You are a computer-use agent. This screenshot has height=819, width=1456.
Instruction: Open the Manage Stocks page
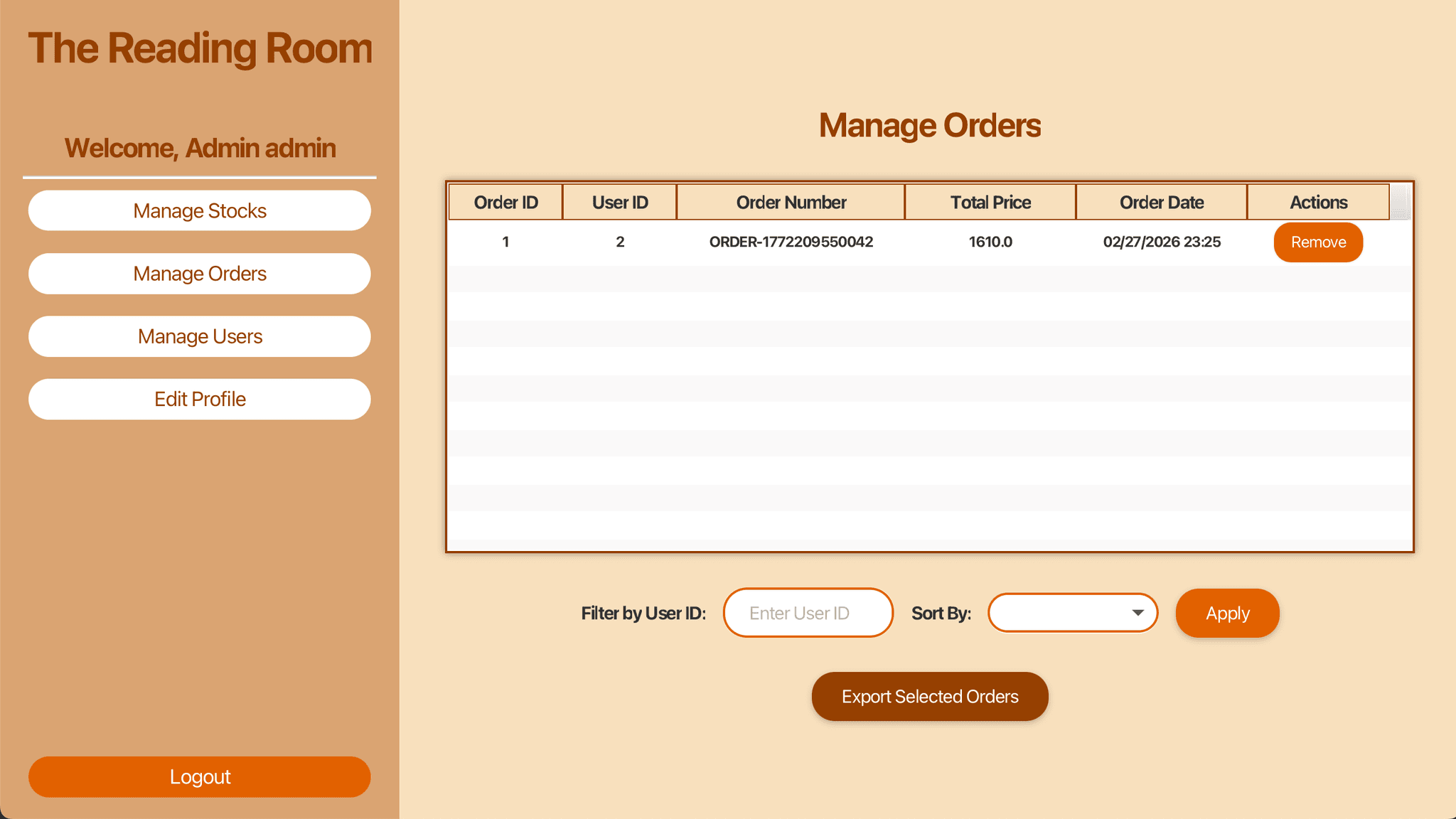coord(199,210)
